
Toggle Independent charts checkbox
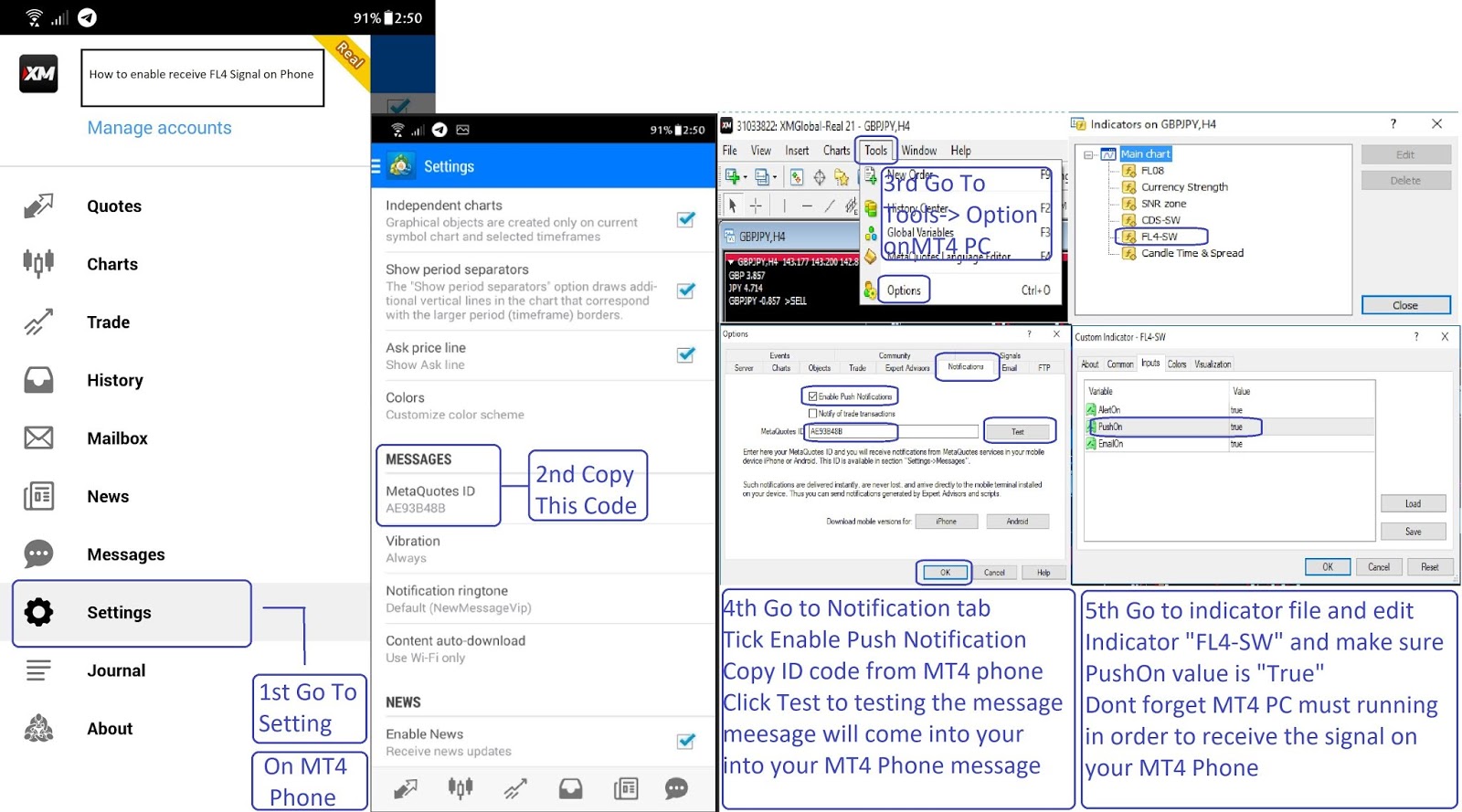tap(686, 219)
